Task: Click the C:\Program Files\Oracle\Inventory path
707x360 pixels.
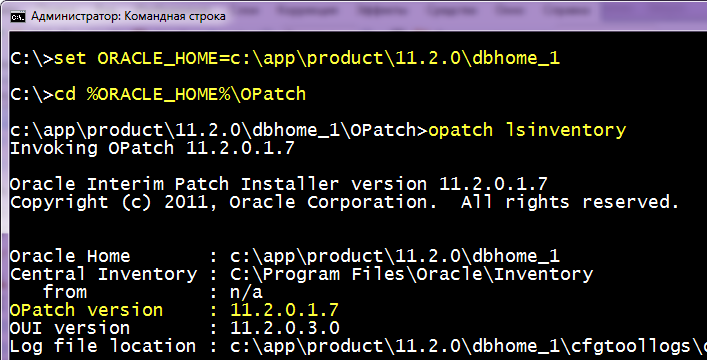Action: pos(412,275)
